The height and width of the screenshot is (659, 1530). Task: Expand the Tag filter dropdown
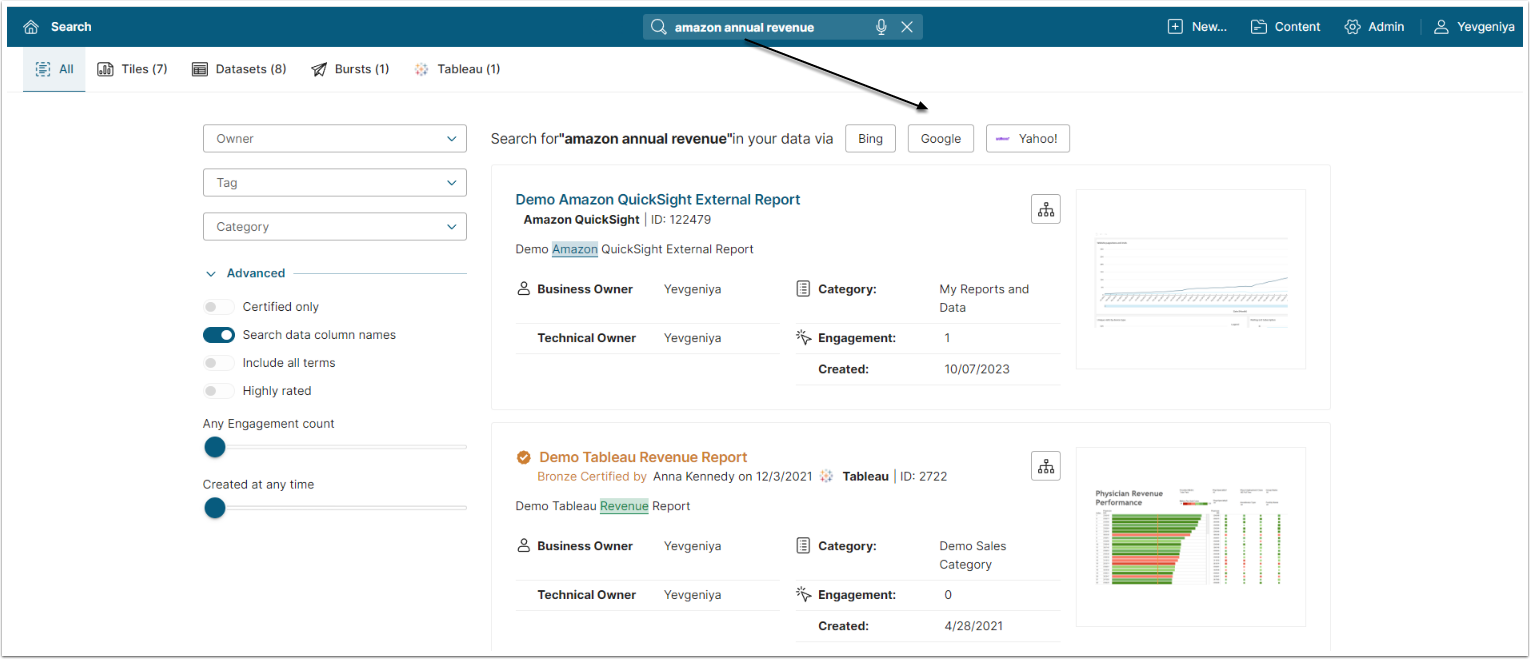334,183
